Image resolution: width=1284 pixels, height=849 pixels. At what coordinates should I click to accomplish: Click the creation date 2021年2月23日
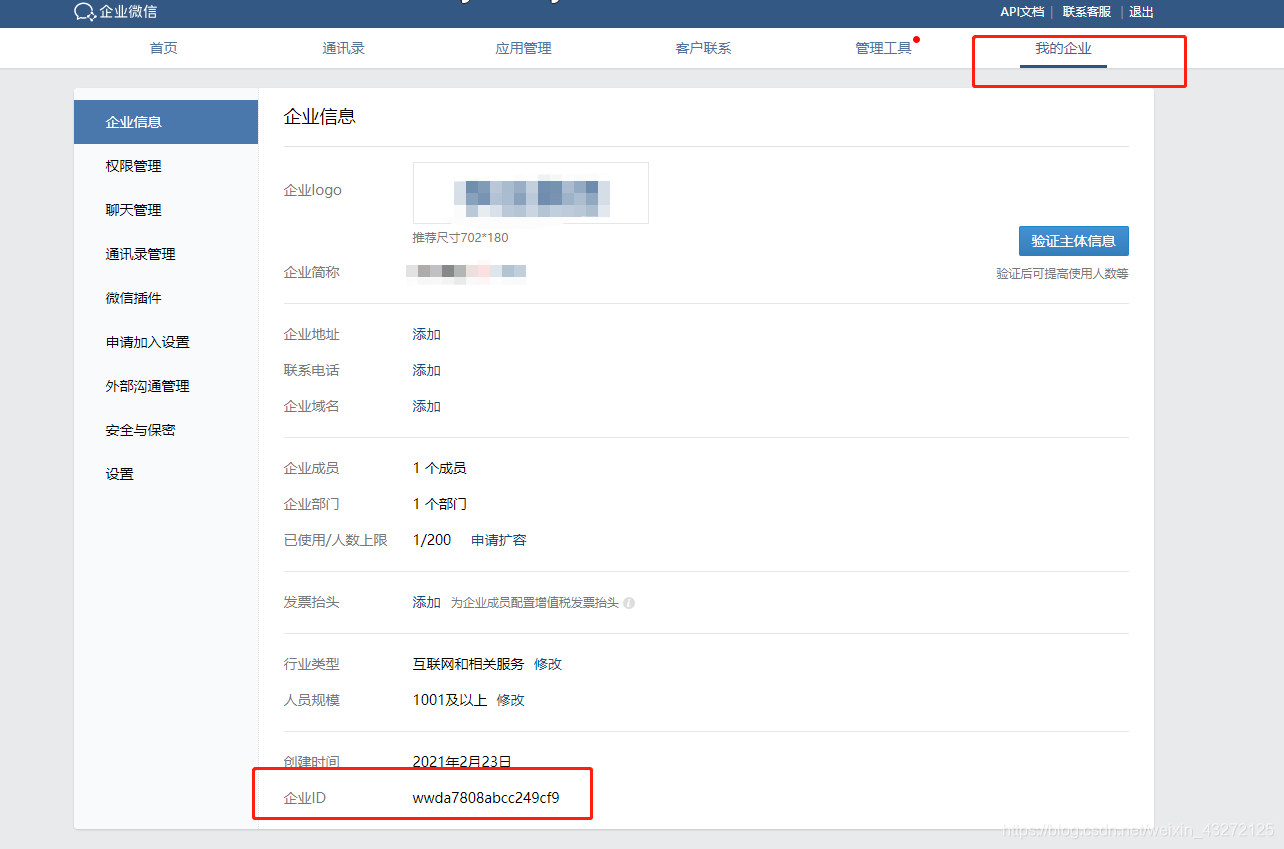coord(462,762)
